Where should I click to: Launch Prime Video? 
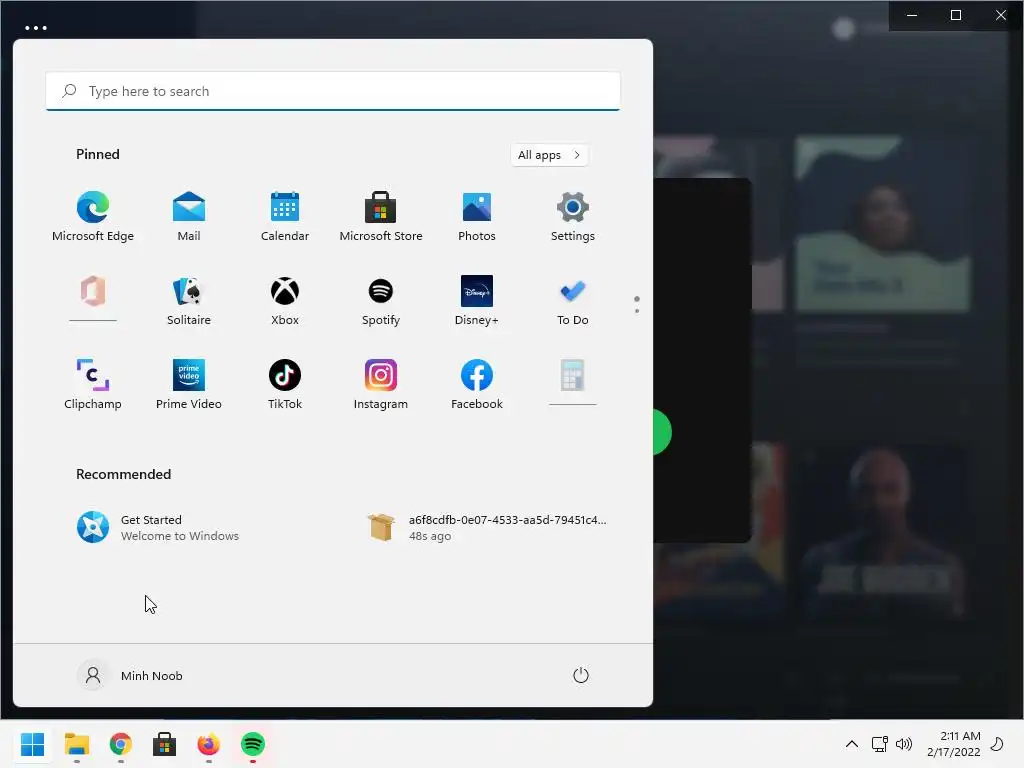click(x=189, y=385)
